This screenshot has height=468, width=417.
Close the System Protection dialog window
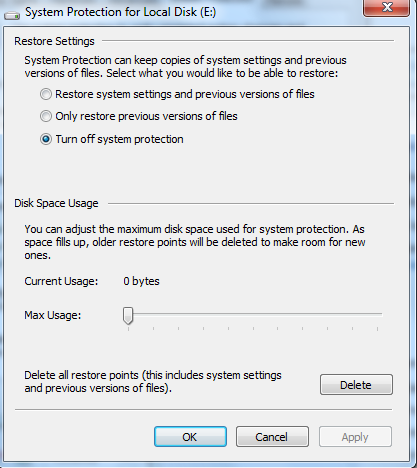click(x=386, y=7)
